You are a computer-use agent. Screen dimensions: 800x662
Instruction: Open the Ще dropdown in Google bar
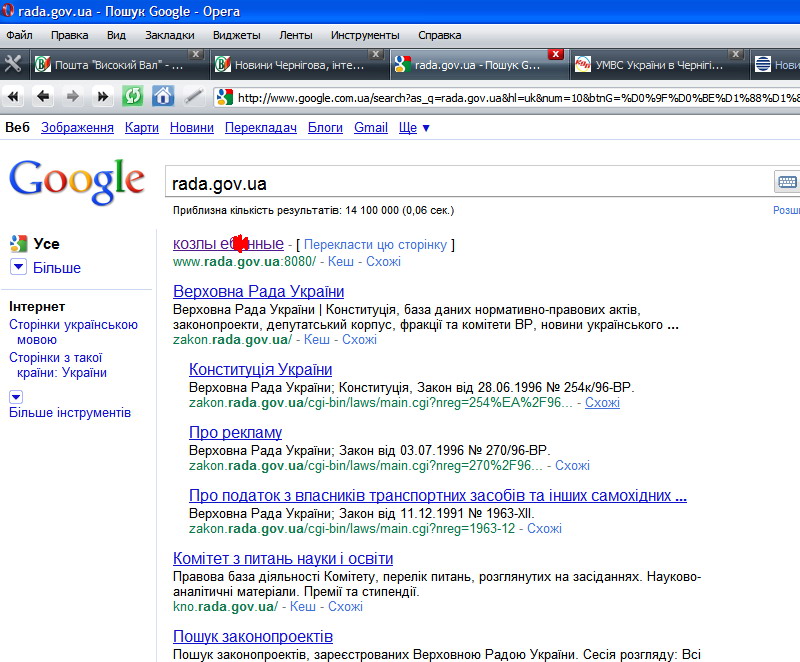tap(414, 128)
